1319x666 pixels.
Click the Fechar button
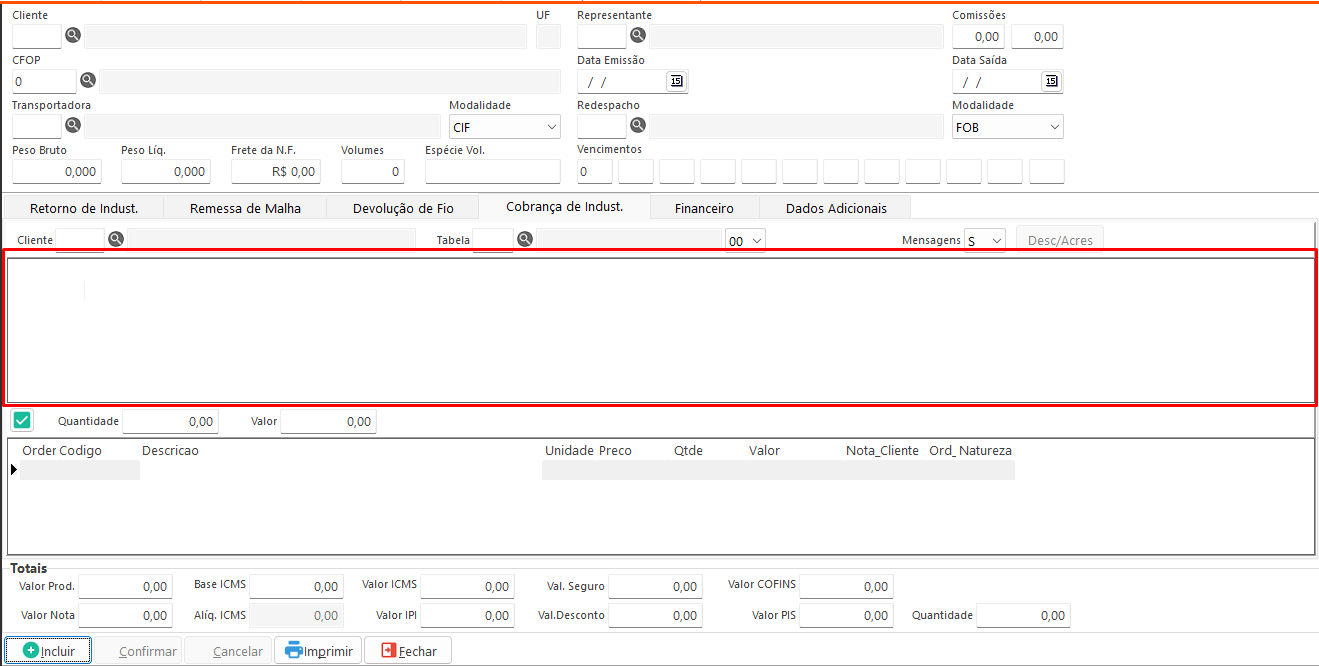coord(408,650)
